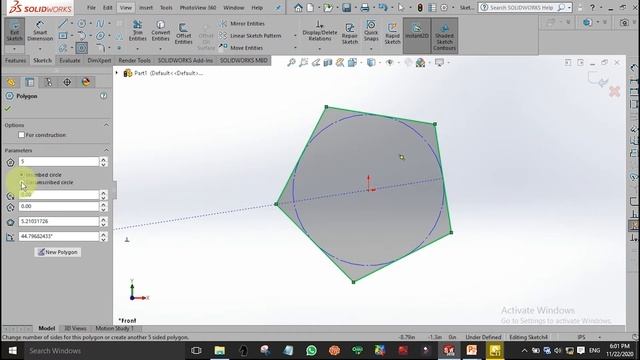
Task: Click the stepper beside the angle field
Action: pyautogui.click(x=104, y=236)
